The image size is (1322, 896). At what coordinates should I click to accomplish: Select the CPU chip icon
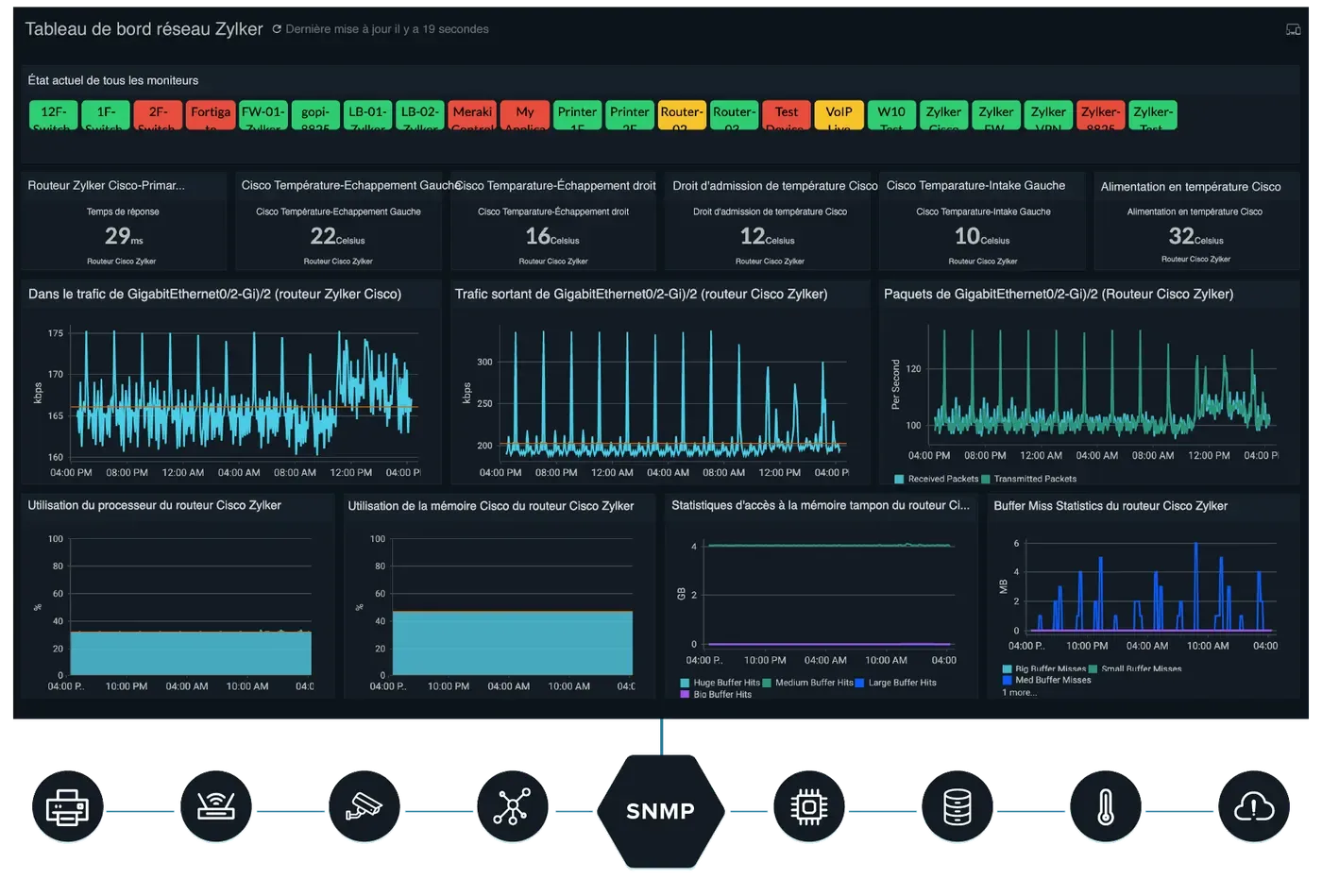809,807
